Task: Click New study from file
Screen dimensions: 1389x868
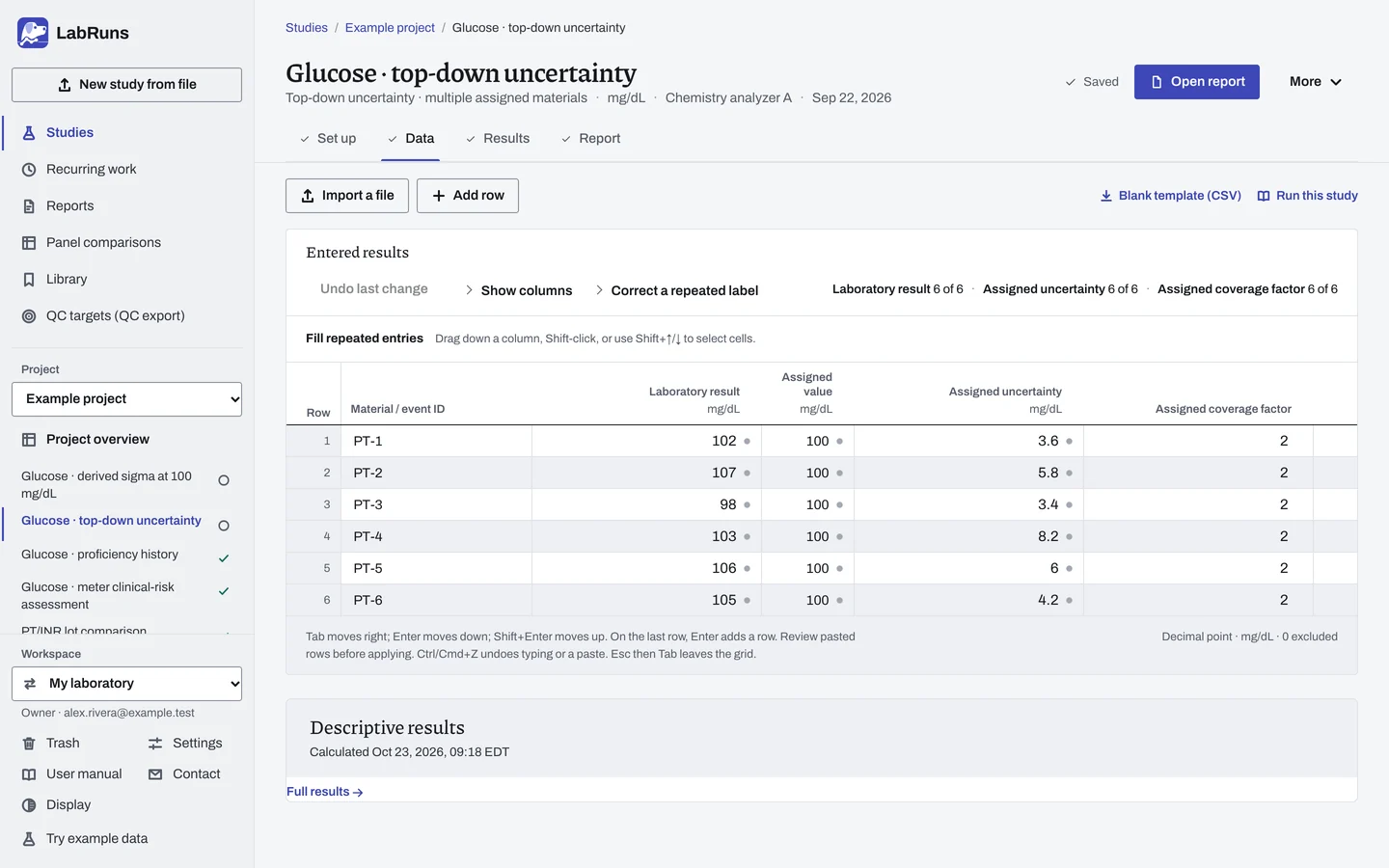Action: [x=126, y=85]
